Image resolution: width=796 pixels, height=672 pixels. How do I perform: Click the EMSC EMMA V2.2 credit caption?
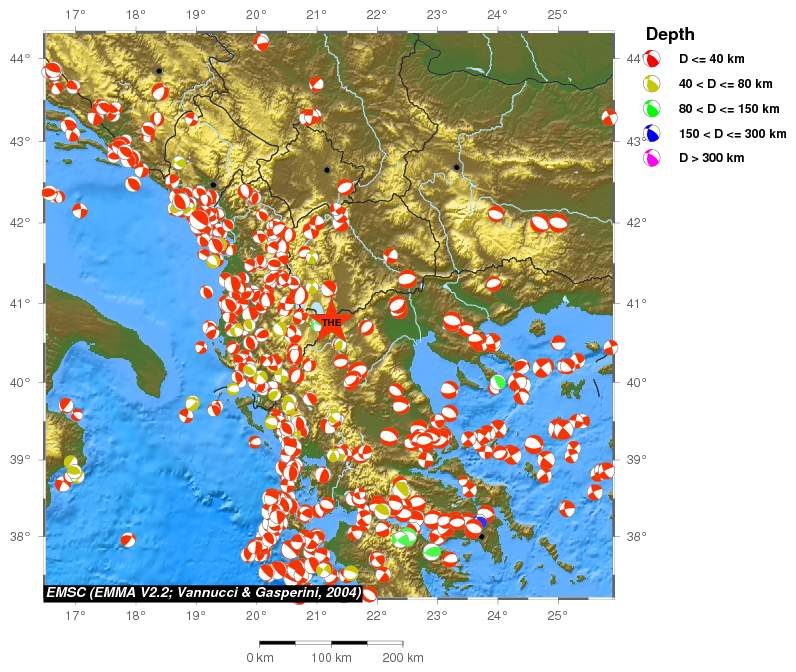pos(204,592)
